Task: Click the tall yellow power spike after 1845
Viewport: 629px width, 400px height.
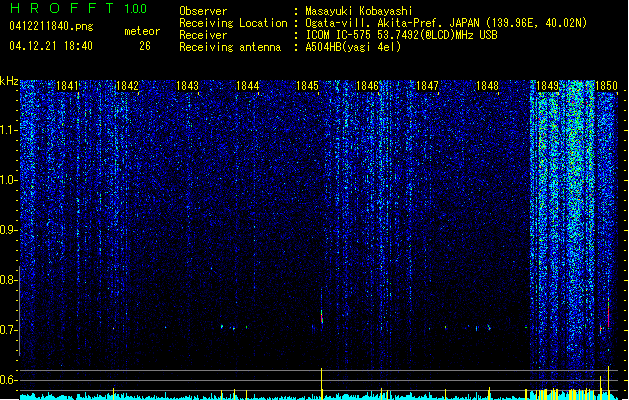Action: (x=322, y=384)
